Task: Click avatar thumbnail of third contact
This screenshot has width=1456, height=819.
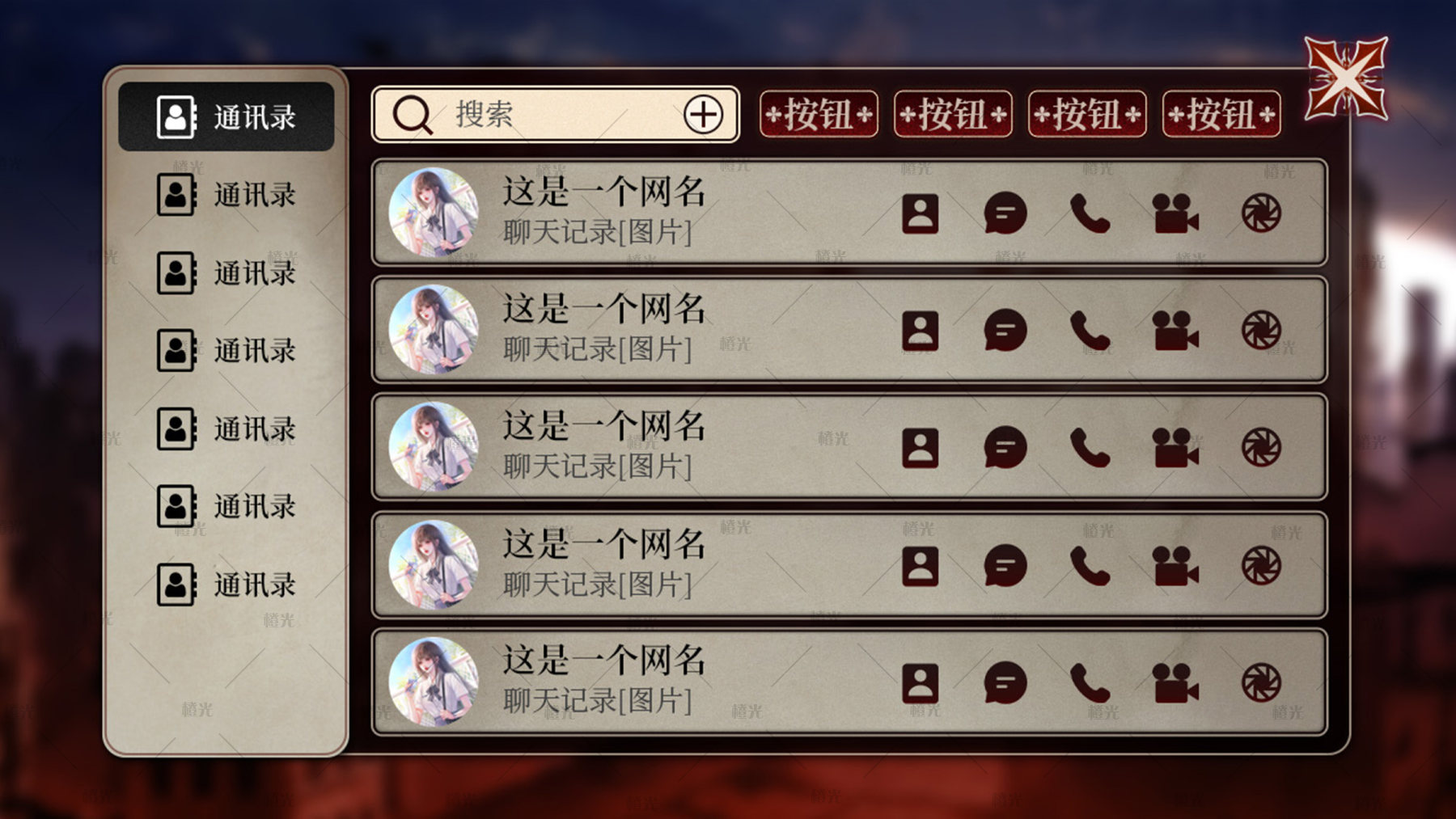Action: (434, 446)
